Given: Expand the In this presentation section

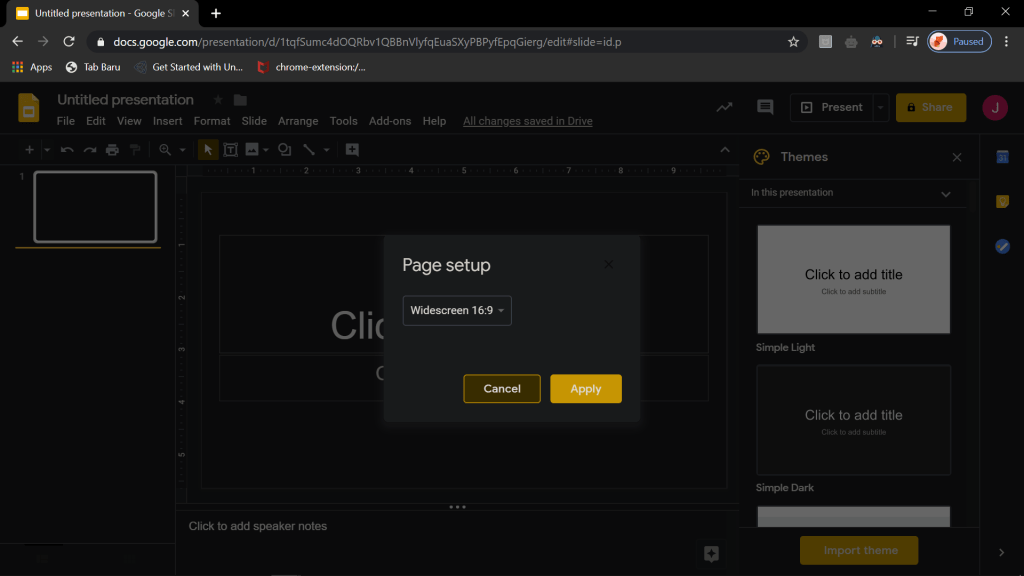Looking at the screenshot, I should [945, 193].
